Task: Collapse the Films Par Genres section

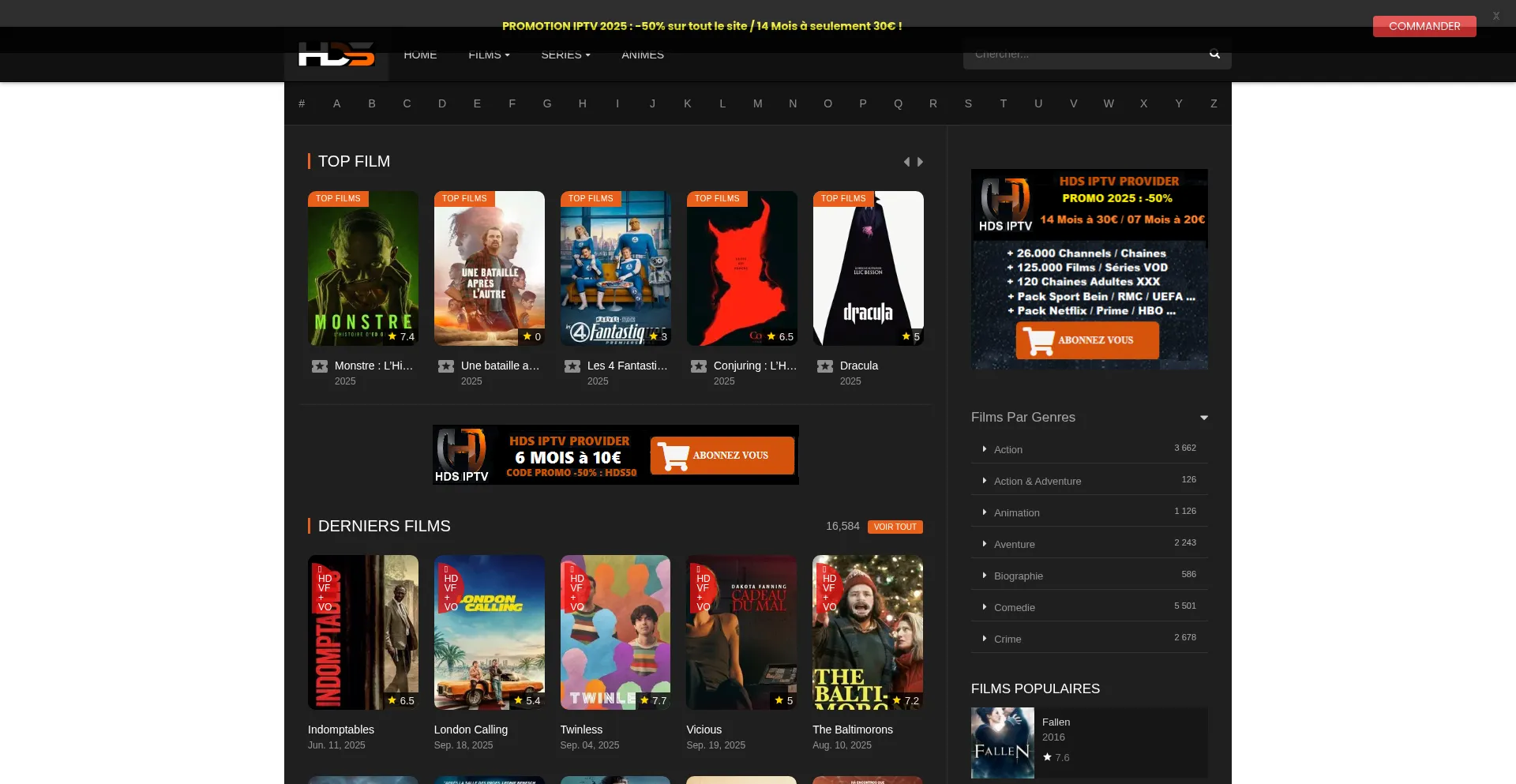Action: coord(1204,418)
